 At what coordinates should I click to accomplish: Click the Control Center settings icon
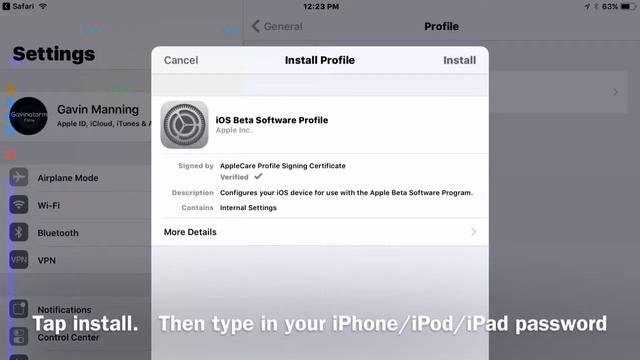pos(19,336)
